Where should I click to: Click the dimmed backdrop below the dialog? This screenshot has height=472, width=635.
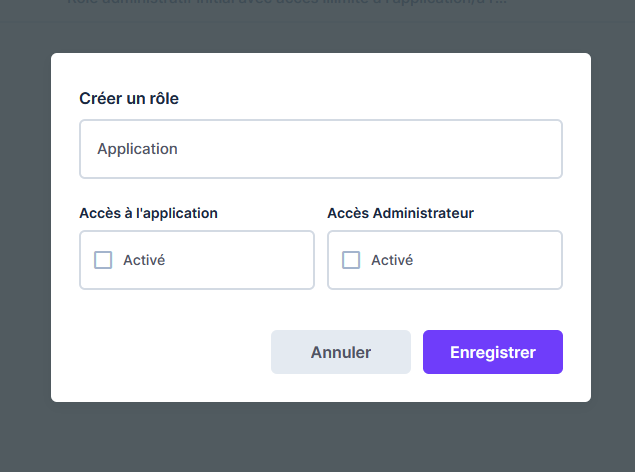pyautogui.click(x=320, y=438)
